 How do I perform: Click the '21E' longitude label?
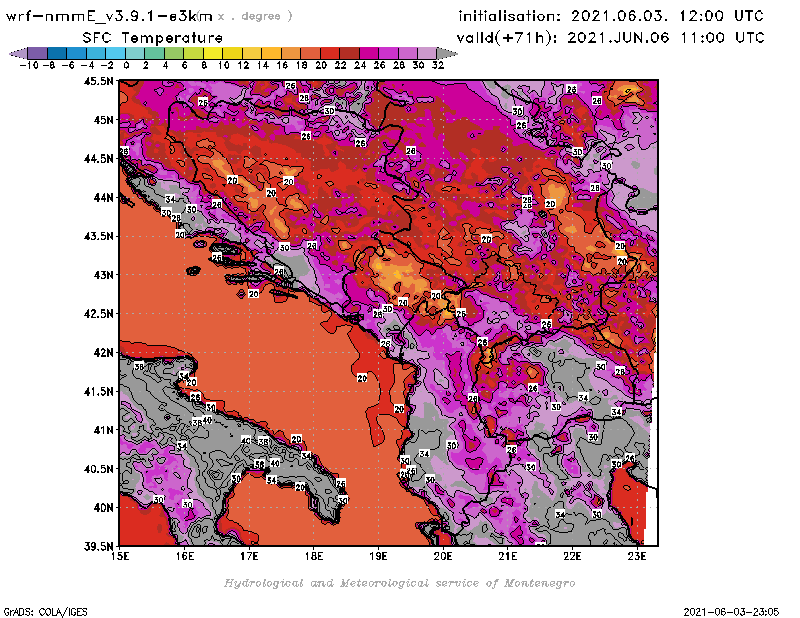pos(508,556)
